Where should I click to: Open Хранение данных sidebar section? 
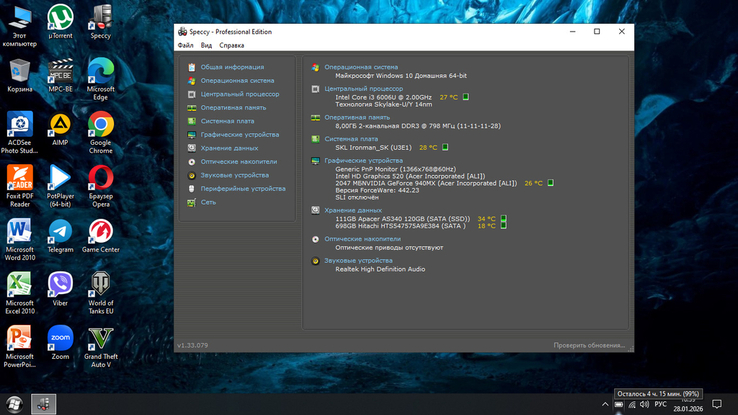[x=229, y=148]
